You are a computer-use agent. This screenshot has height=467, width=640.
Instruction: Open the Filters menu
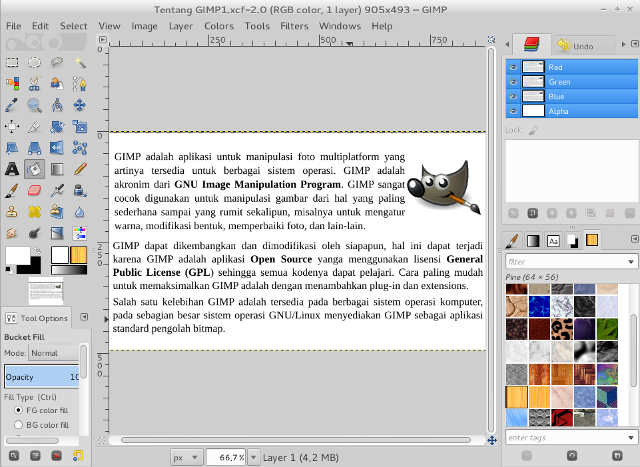point(294,26)
